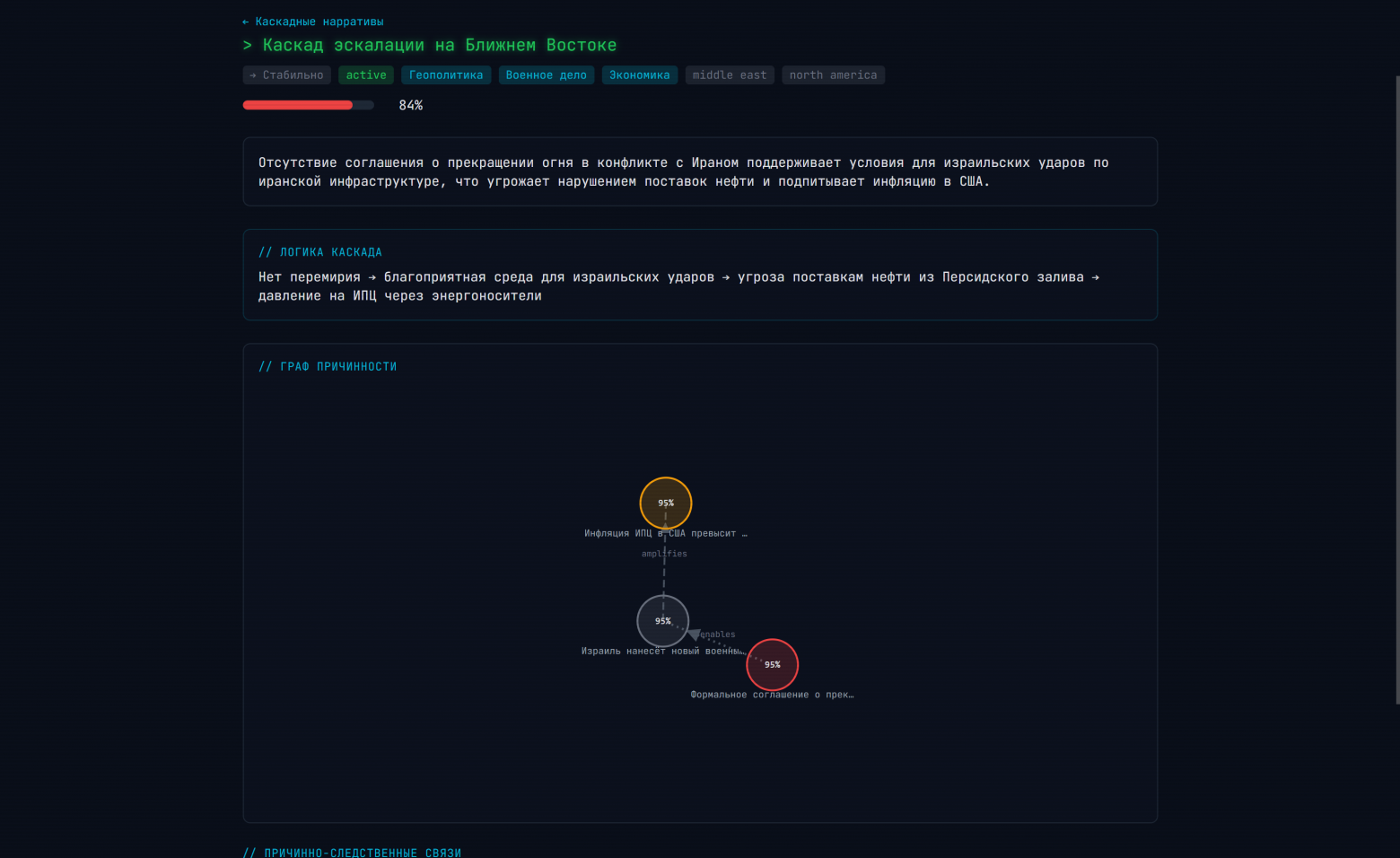Open the Экономика category tag
Screen dimensions: 1400x858
tap(640, 75)
